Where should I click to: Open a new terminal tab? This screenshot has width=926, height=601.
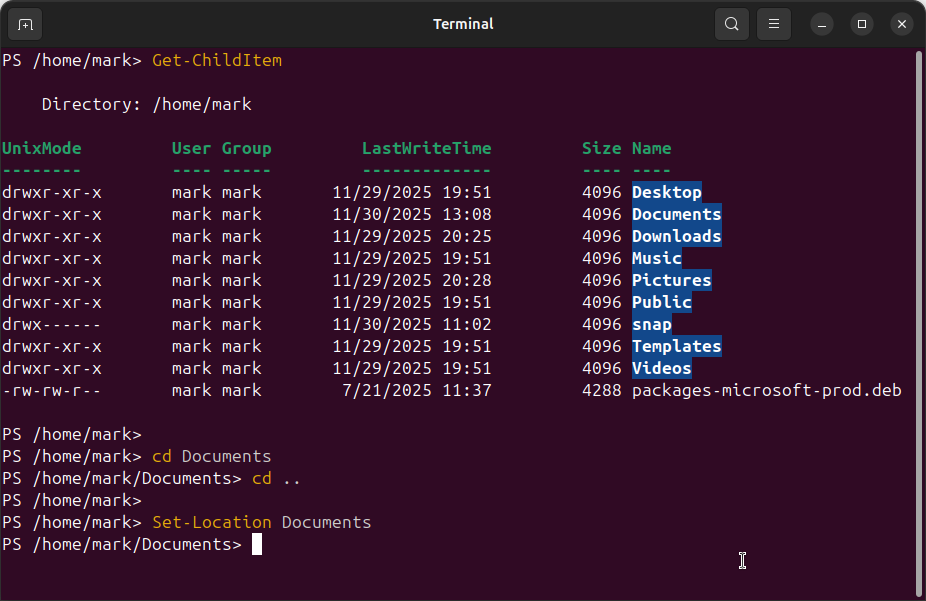coord(24,23)
